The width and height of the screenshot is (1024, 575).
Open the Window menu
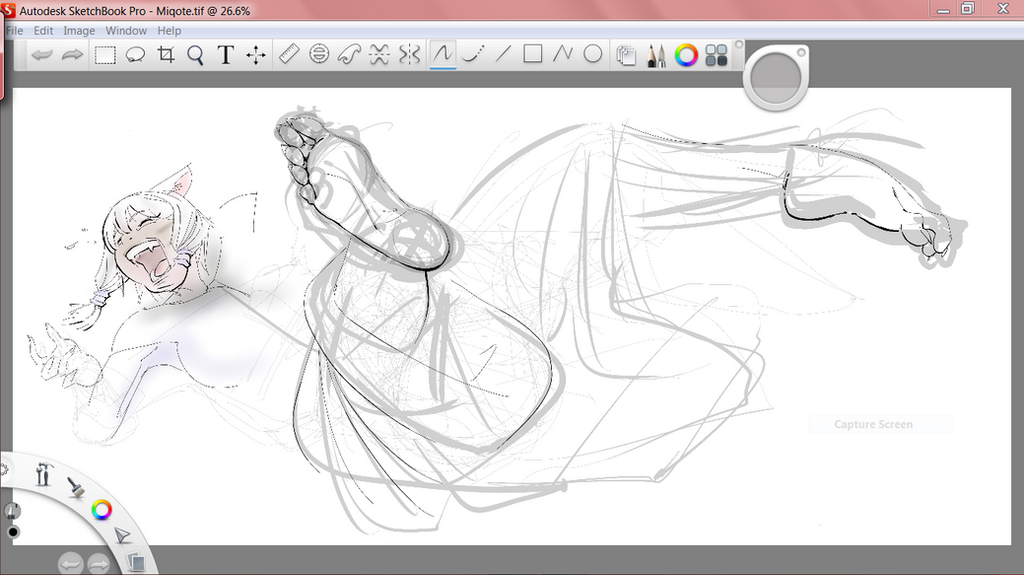point(126,31)
